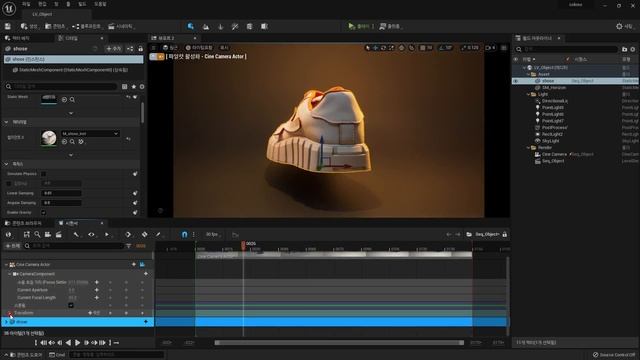The height and width of the screenshot is (360, 640).
Task: Browse to Static Mesh asset with magnifier icon
Action: [72, 100]
